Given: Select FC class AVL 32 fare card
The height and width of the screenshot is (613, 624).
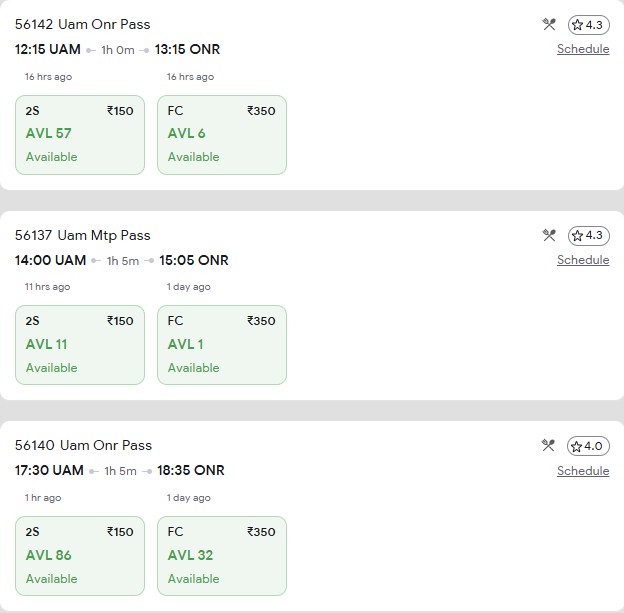Looking at the screenshot, I should [x=222, y=556].
